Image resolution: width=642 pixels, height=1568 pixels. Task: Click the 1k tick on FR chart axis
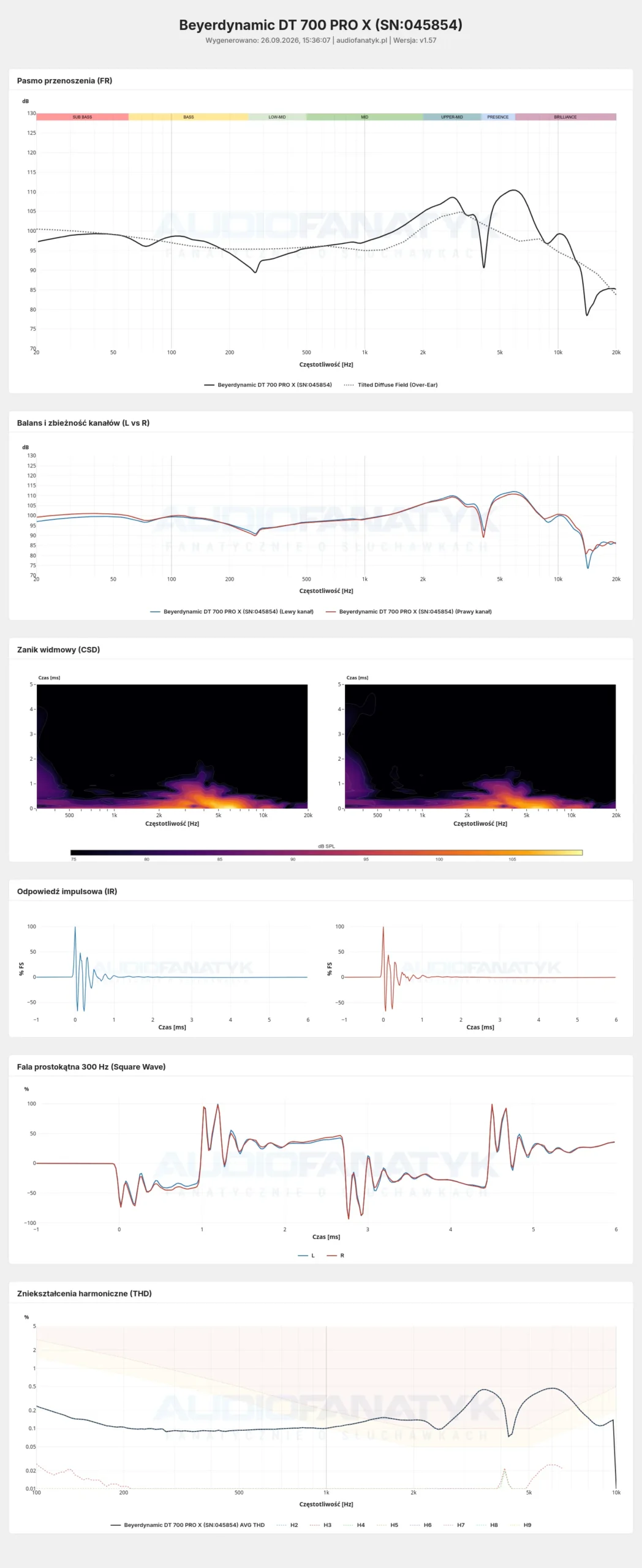pyautogui.click(x=364, y=352)
